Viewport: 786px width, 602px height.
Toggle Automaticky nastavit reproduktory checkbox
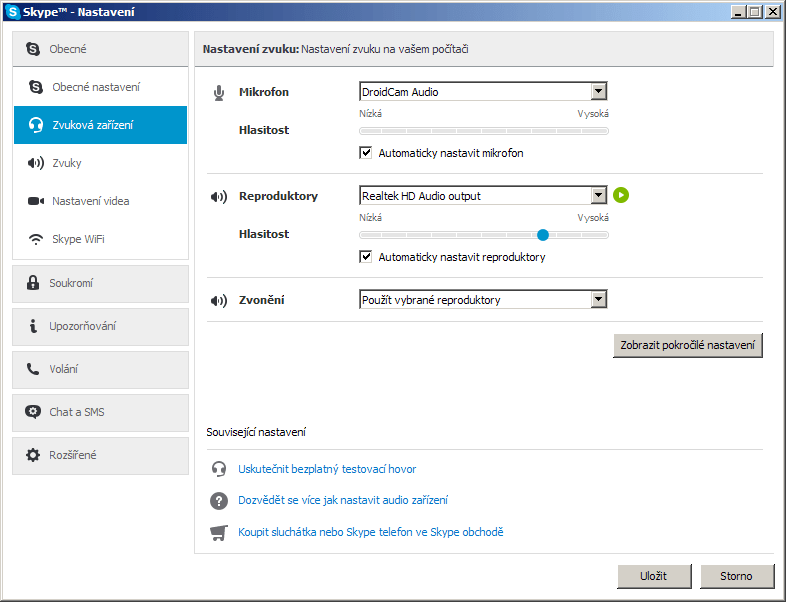pos(365,257)
